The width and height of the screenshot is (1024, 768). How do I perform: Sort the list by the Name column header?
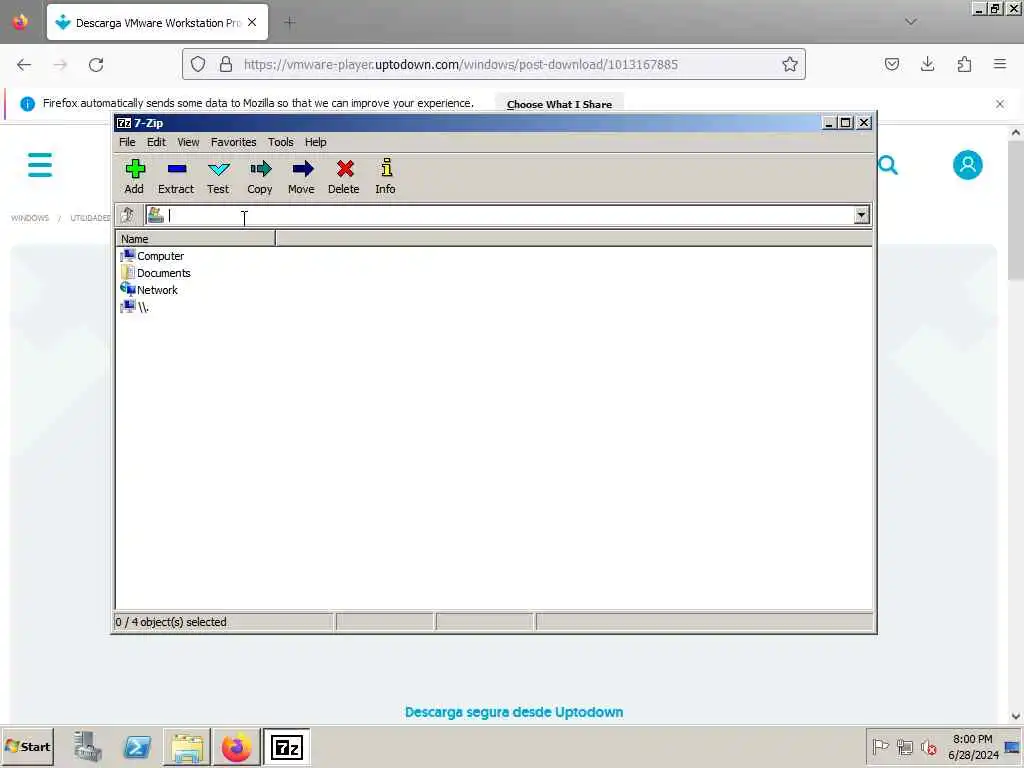tap(195, 238)
